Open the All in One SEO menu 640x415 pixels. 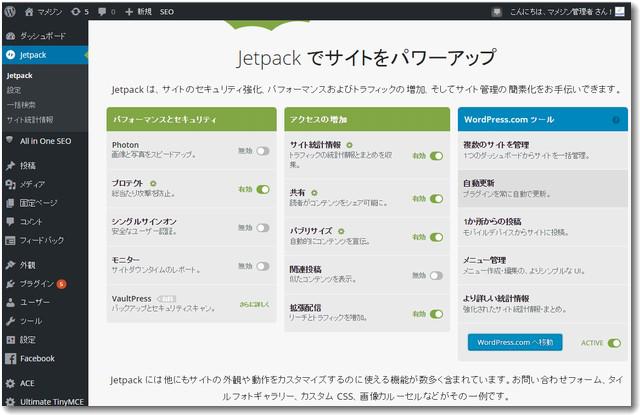[x=45, y=141]
